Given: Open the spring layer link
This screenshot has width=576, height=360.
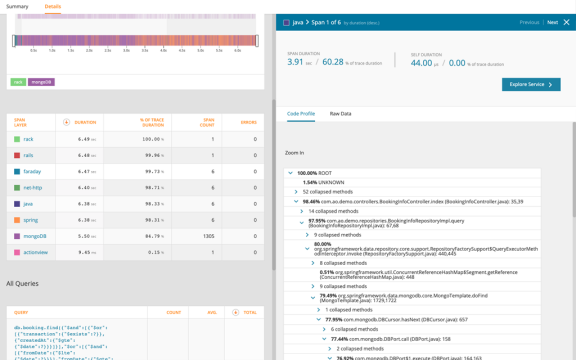Looking at the screenshot, I should 30,220.
